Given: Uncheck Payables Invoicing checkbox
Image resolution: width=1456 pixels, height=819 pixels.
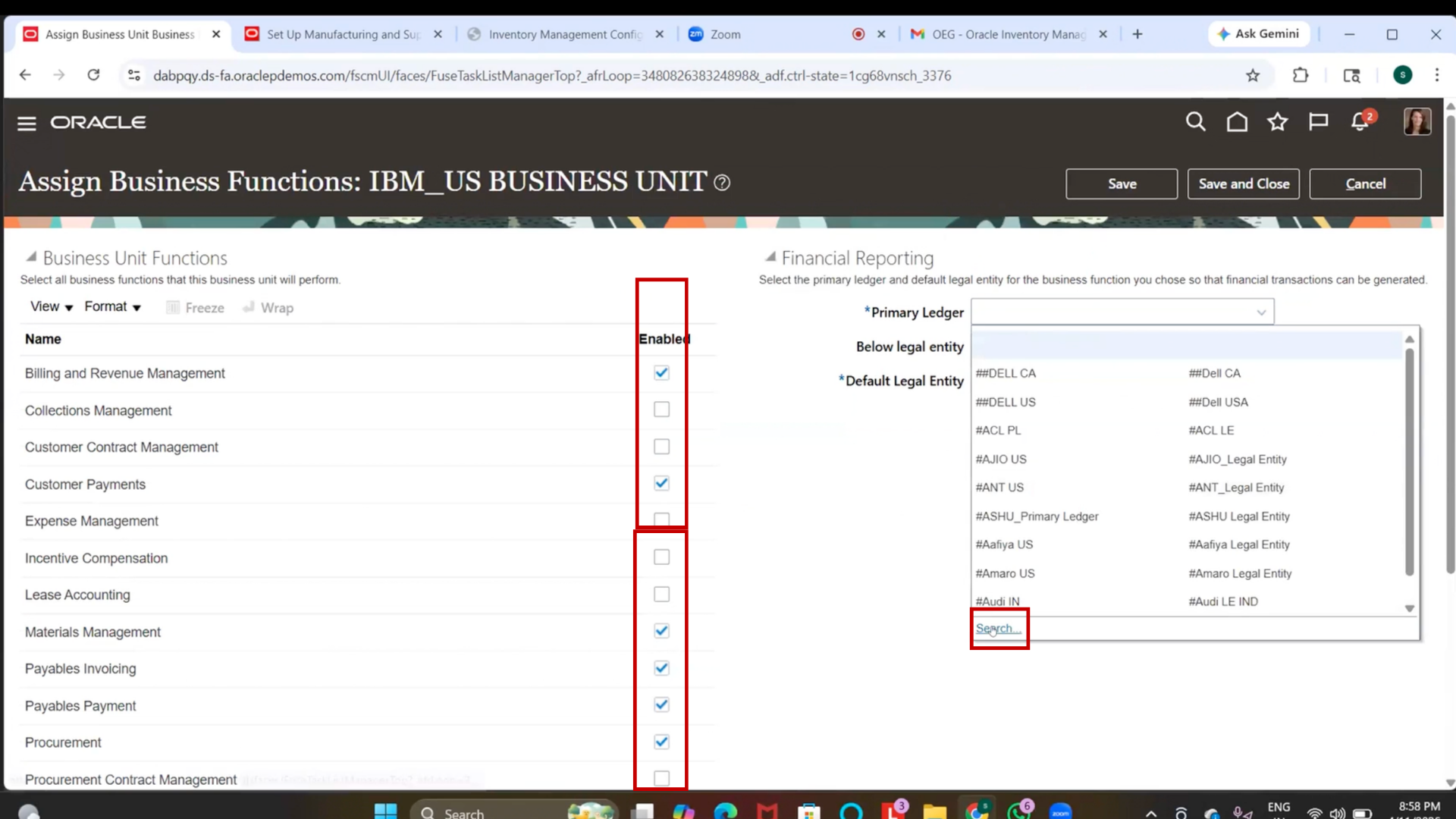Looking at the screenshot, I should 661,668.
